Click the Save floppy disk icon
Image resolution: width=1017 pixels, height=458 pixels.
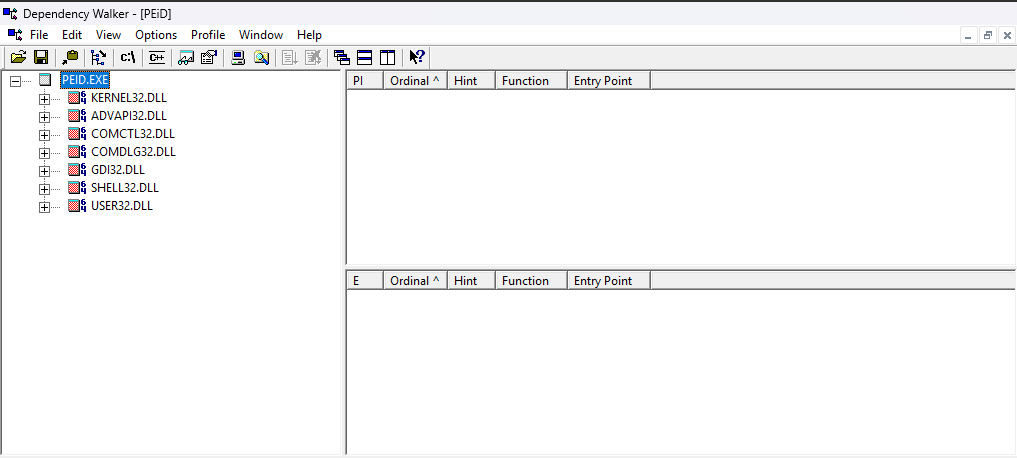tap(41, 57)
